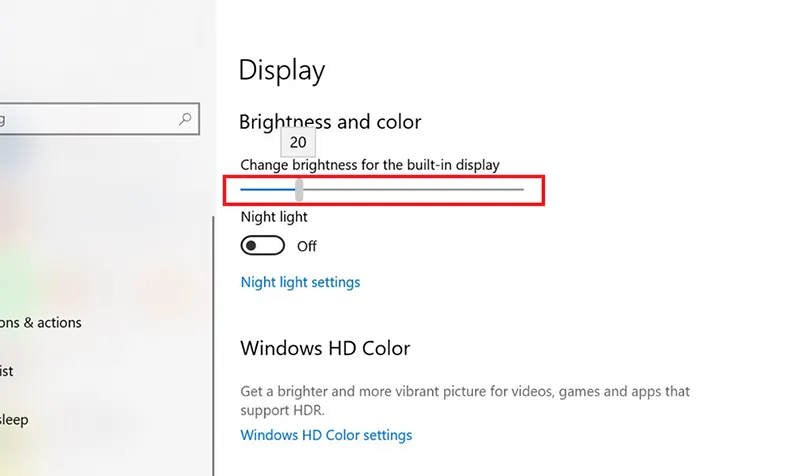
Task: Select the sidebar item ending 'ist'
Action: (x=7, y=371)
